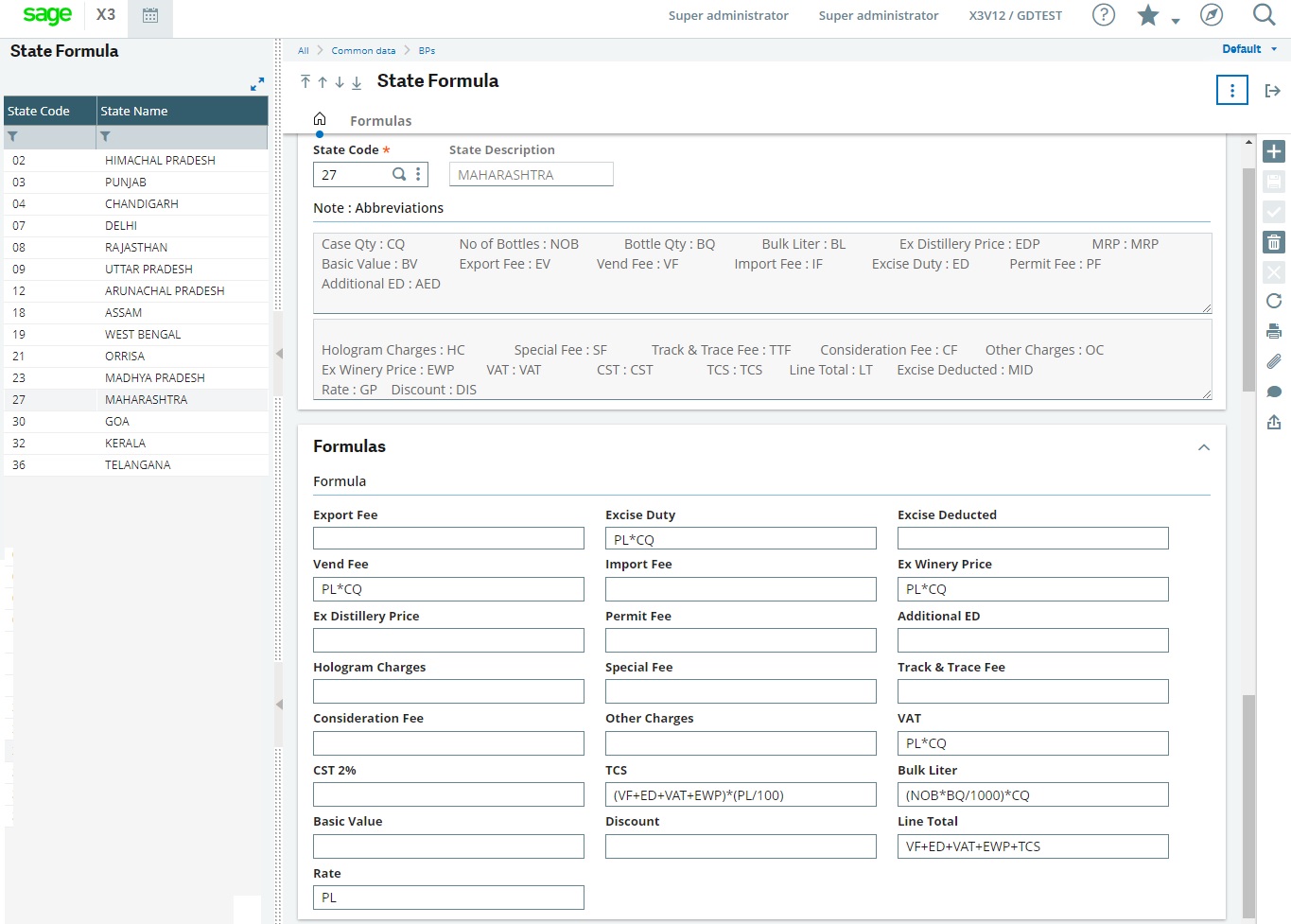Open the favorites star menu

tap(1147, 15)
